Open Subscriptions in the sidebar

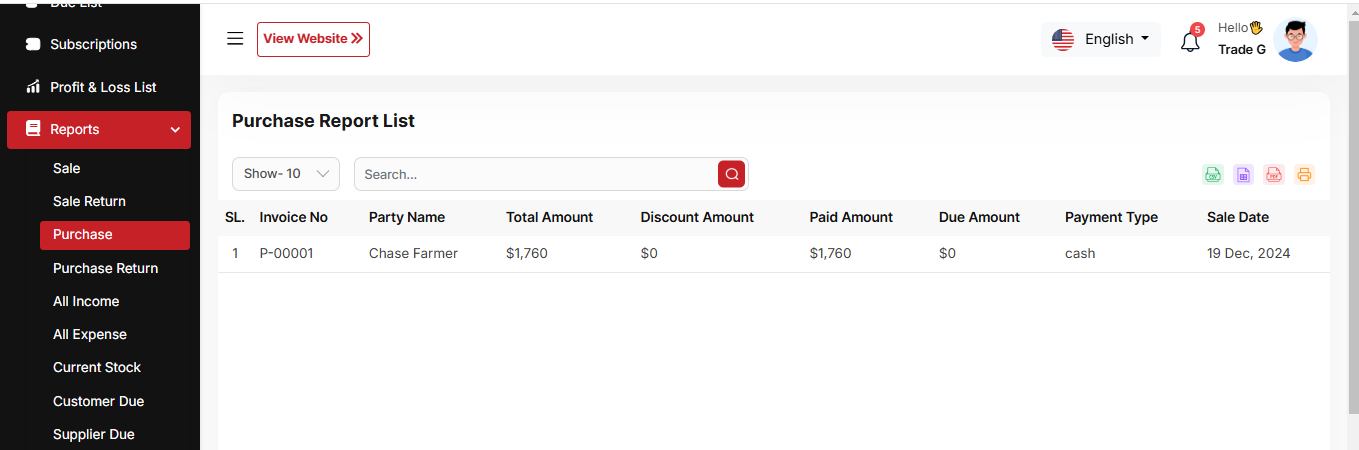[93, 44]
